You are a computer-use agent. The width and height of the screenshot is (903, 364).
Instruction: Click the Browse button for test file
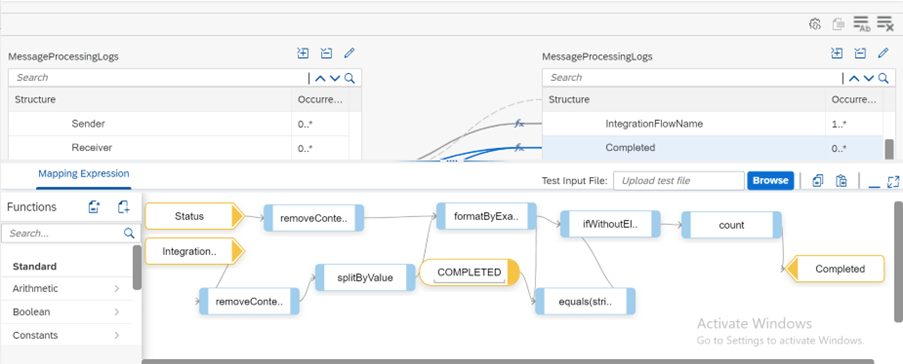771,180
